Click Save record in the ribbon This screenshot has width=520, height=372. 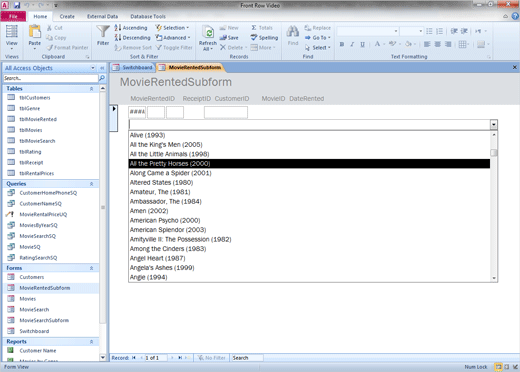(x=229, y=38)
